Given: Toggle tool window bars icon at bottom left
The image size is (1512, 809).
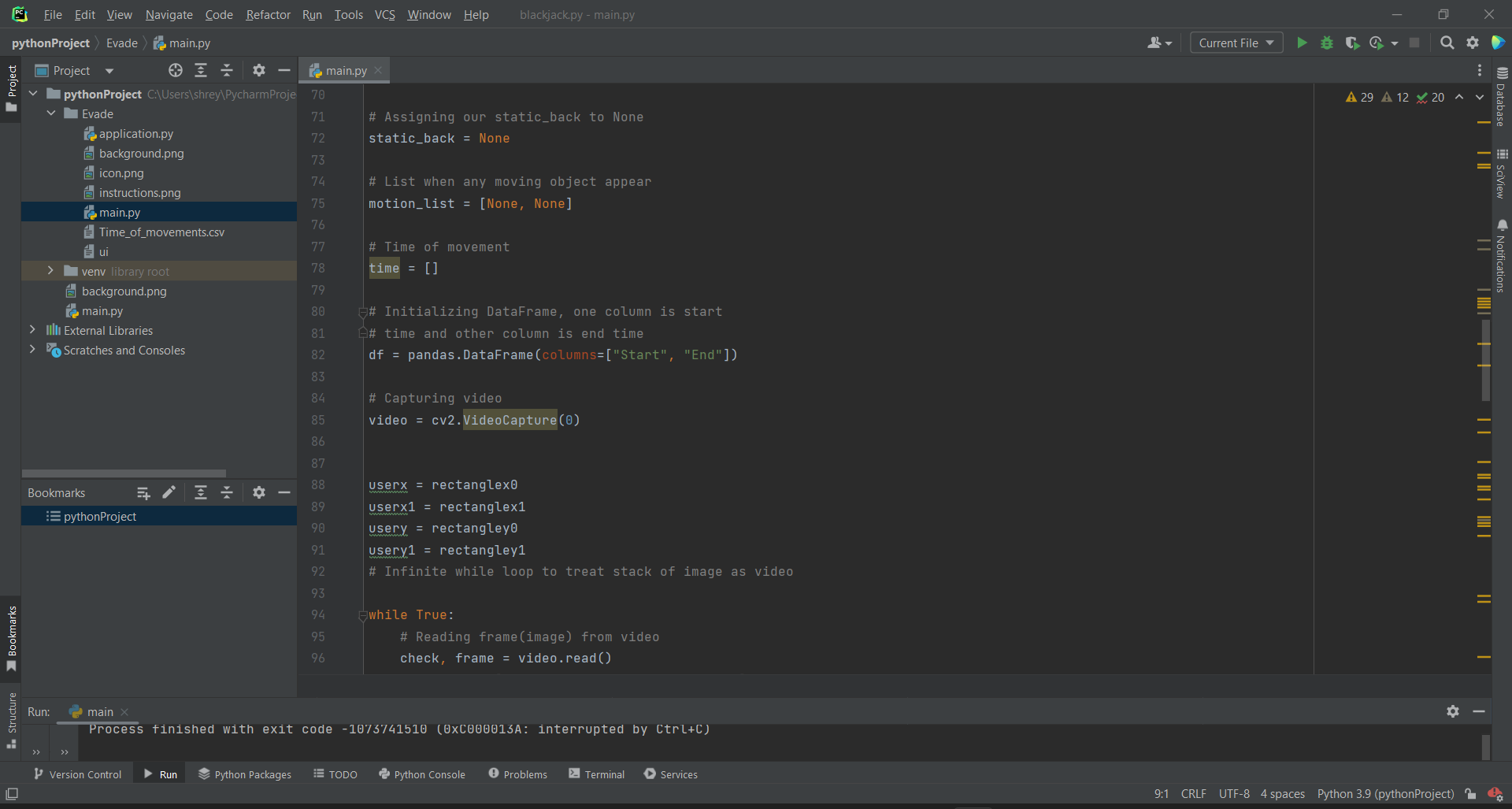Looking at the screenshot, I should click(x=12, y=794).
